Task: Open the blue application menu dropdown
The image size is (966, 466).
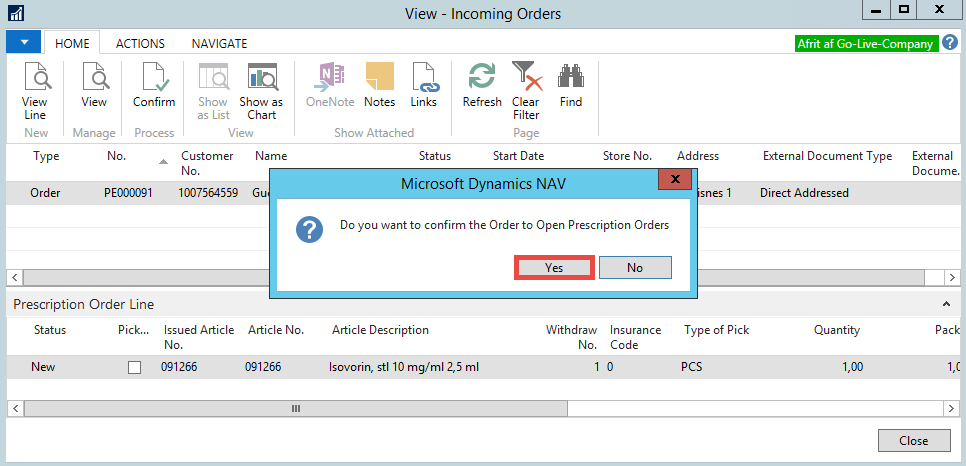Action: click(24, 43)
